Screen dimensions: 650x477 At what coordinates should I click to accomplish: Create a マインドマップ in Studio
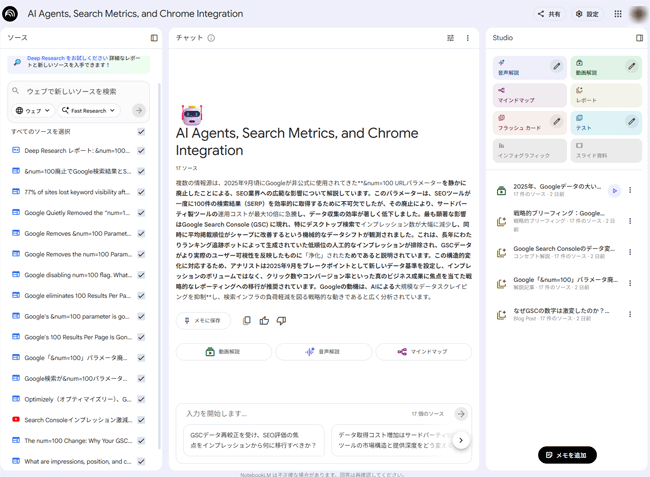pyautogui.click(x=529, y=95)
